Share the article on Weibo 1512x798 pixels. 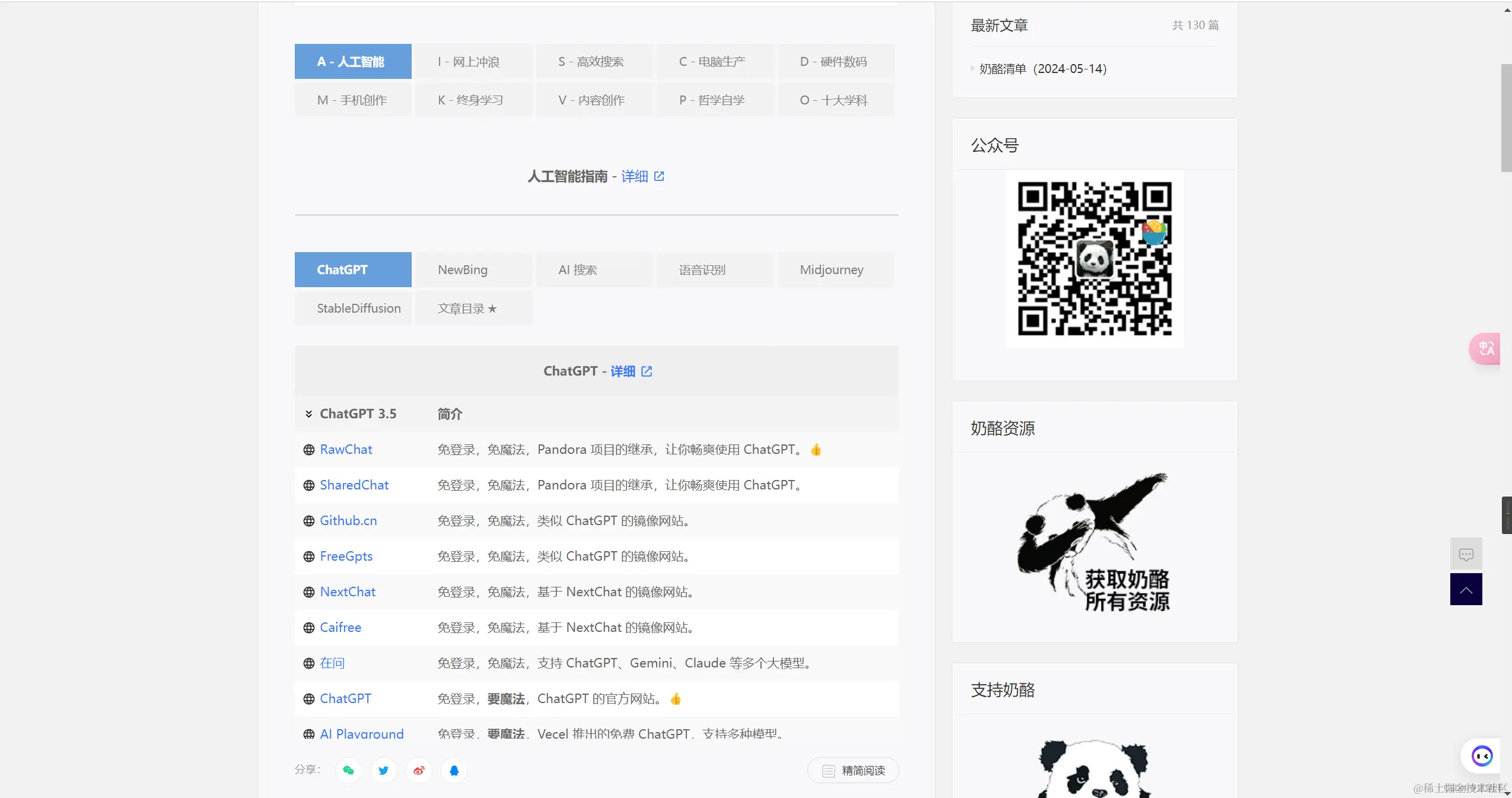coord(418,770)
